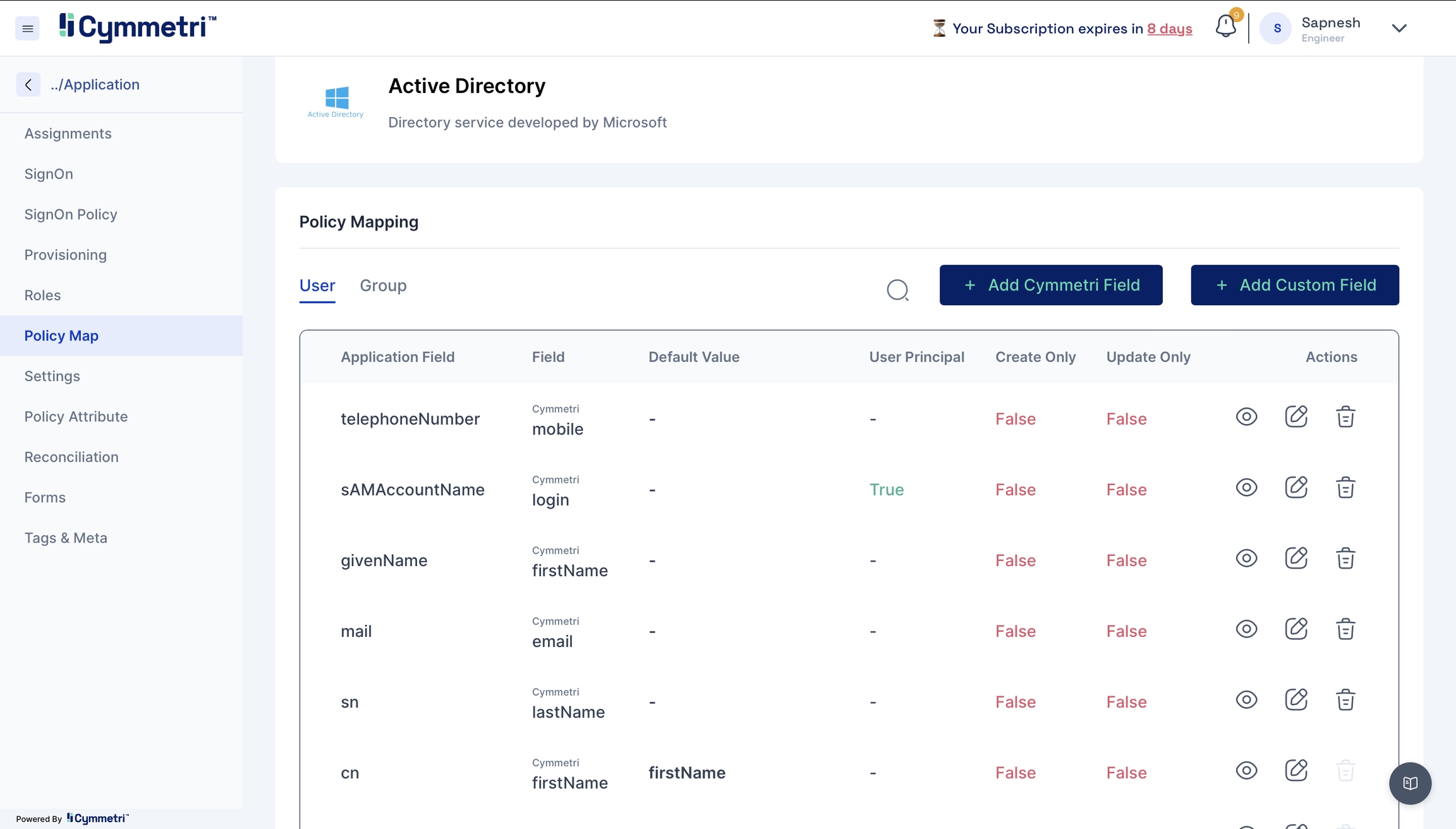
Task: Expand the Sapnesh user profile dropdown
Action: 1399,28
